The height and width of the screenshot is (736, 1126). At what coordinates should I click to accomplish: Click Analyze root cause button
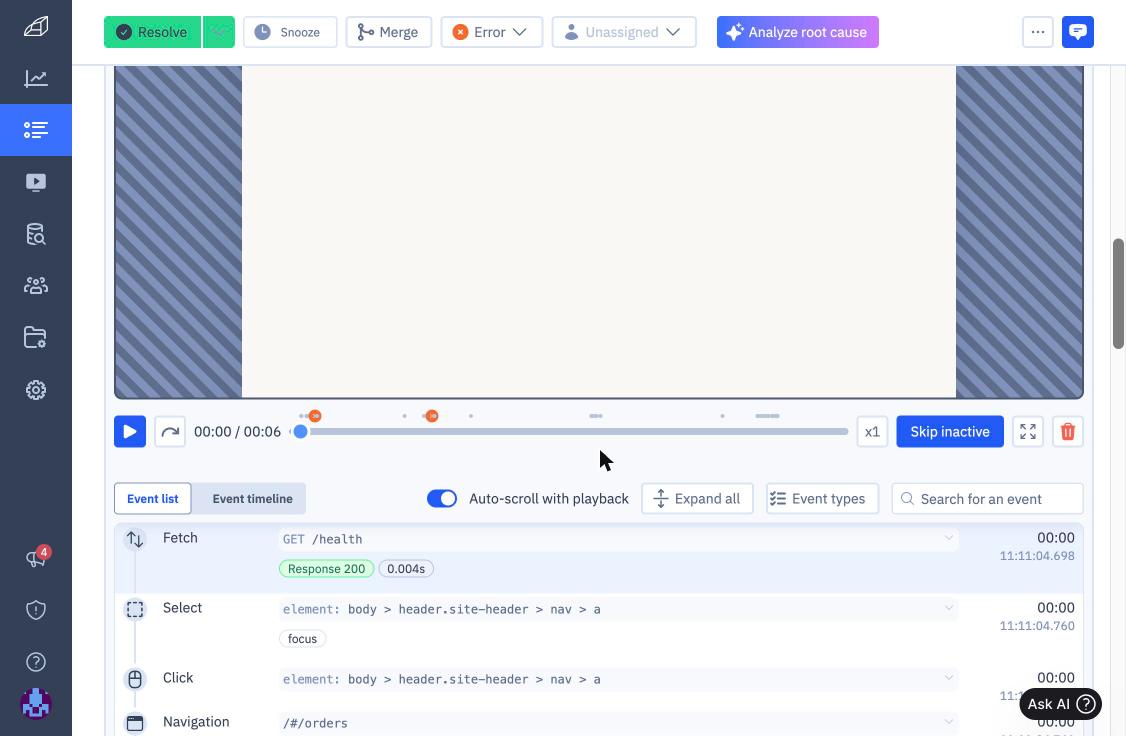click(x=797, y=32)
